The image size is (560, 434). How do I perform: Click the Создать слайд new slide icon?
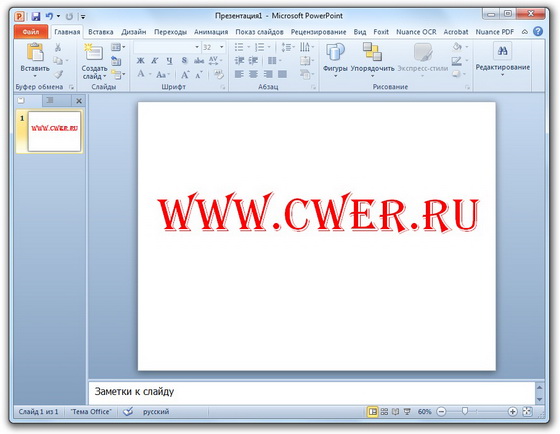94,52
